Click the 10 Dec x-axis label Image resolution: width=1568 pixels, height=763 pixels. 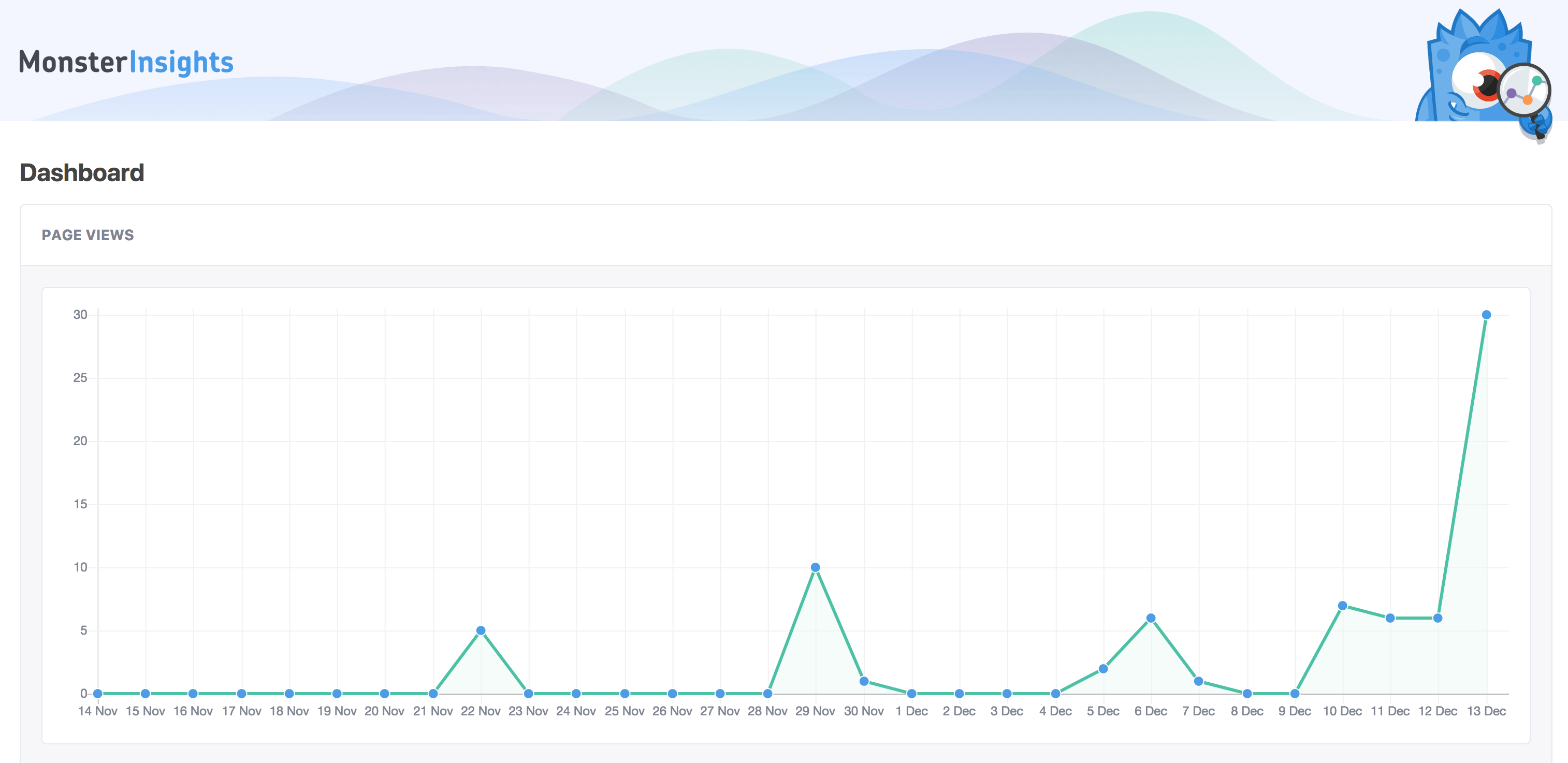pos(1343,711)
